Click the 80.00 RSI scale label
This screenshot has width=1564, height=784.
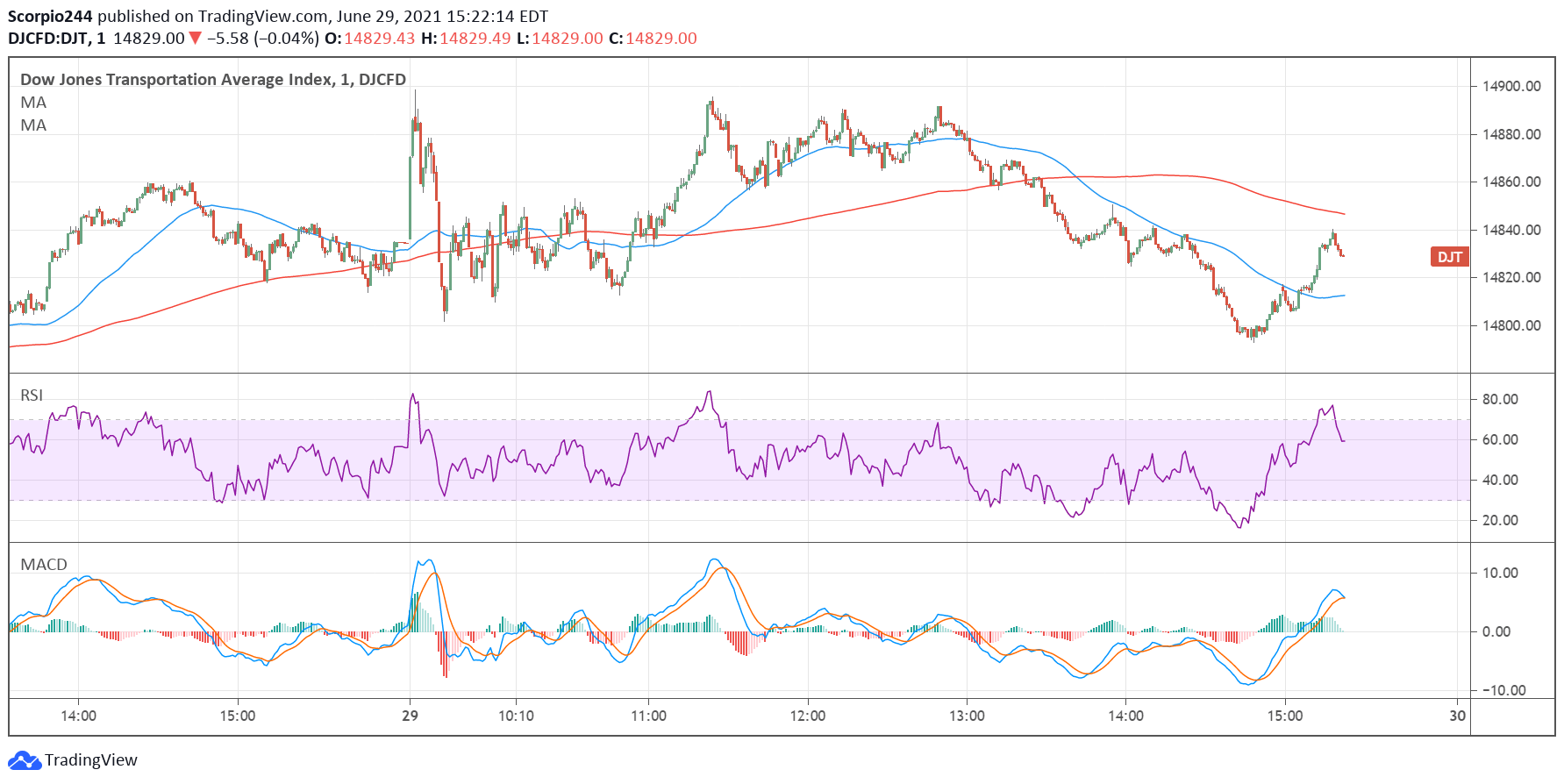click(1500, 399)
